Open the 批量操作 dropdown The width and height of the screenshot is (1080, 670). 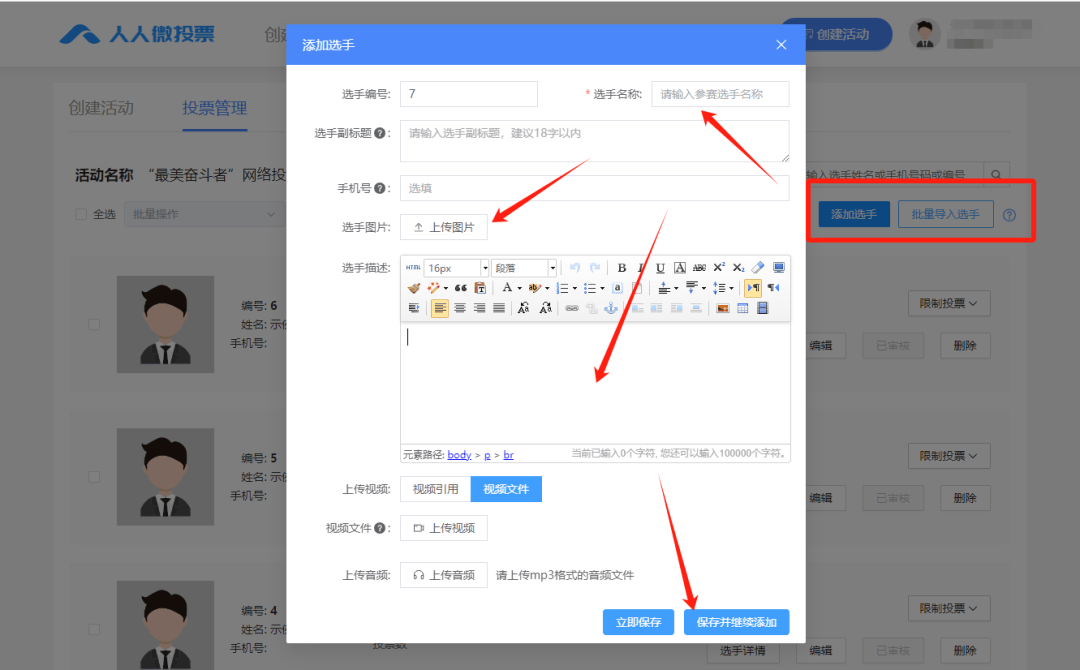tap(203, 214)
